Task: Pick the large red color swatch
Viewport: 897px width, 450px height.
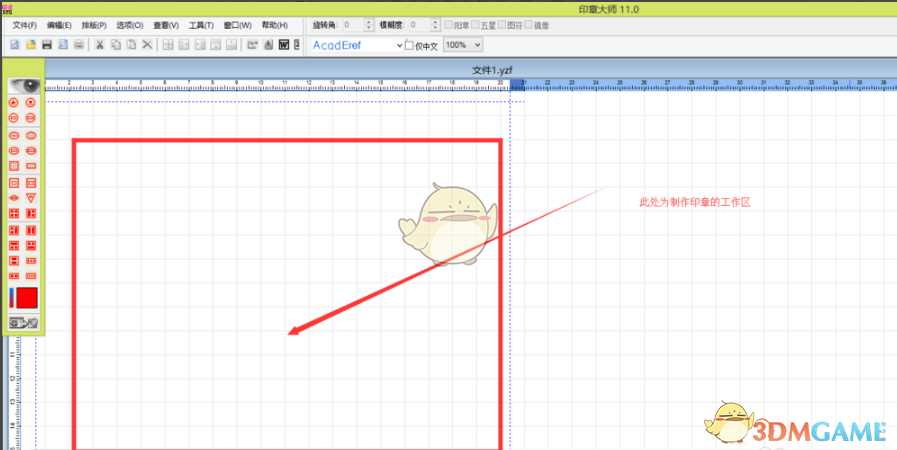Action: pos(27,298)
